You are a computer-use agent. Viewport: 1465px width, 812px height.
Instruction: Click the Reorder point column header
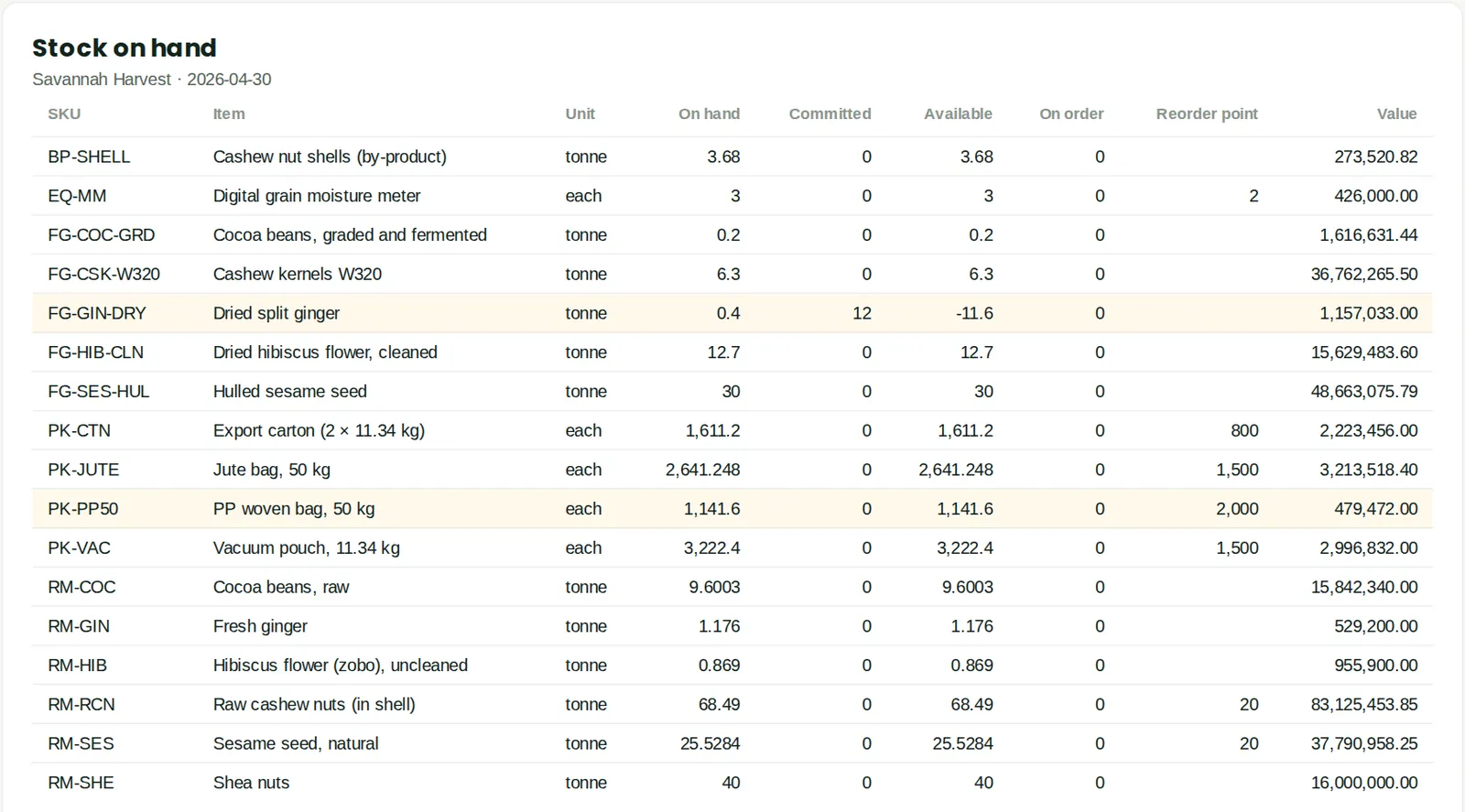[x=1207, y=114]
